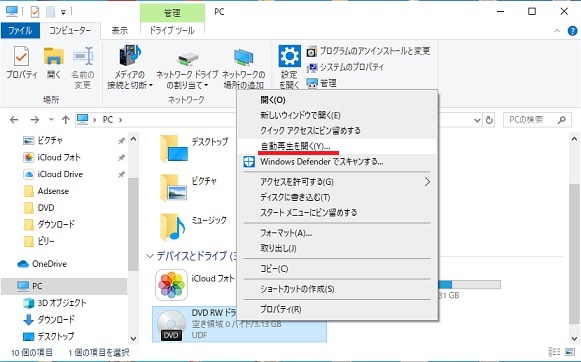The width and height of the screenshot is (581, 362).
Task: Choose ショートカットの作成(S)
Action: click(x=337, y=289)
